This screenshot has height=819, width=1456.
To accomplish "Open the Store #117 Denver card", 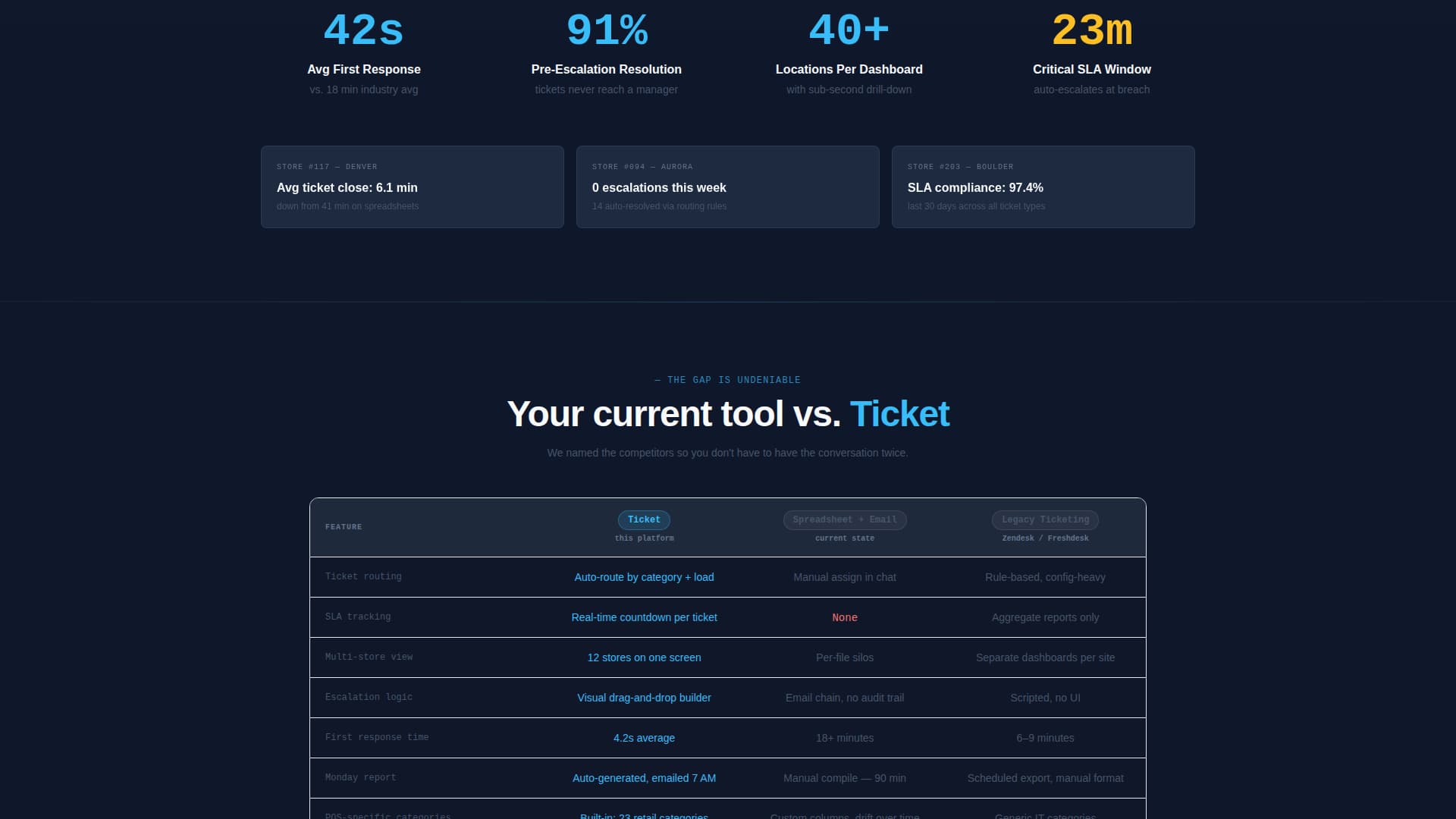I will (412, 187).
